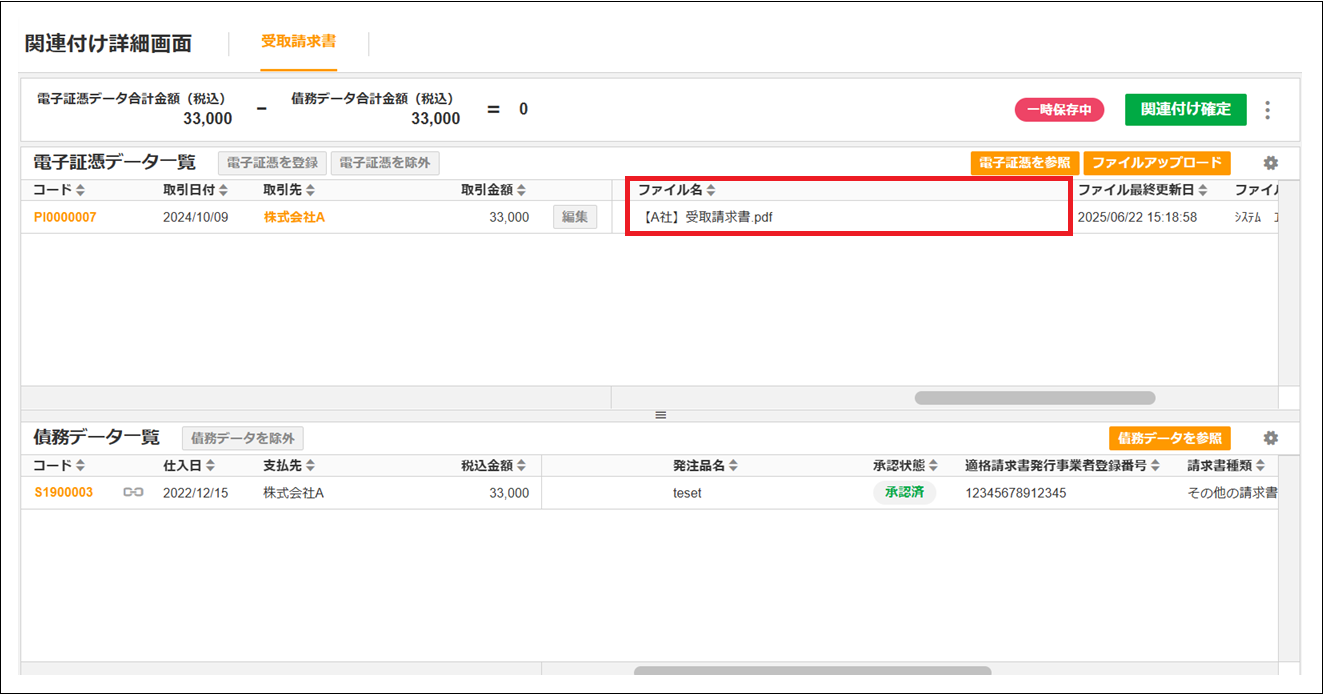This screenshot has height=695, width=1325.
Task: Open settings gear for 電子証憑データ一覧
Action: click(1271, 163)
